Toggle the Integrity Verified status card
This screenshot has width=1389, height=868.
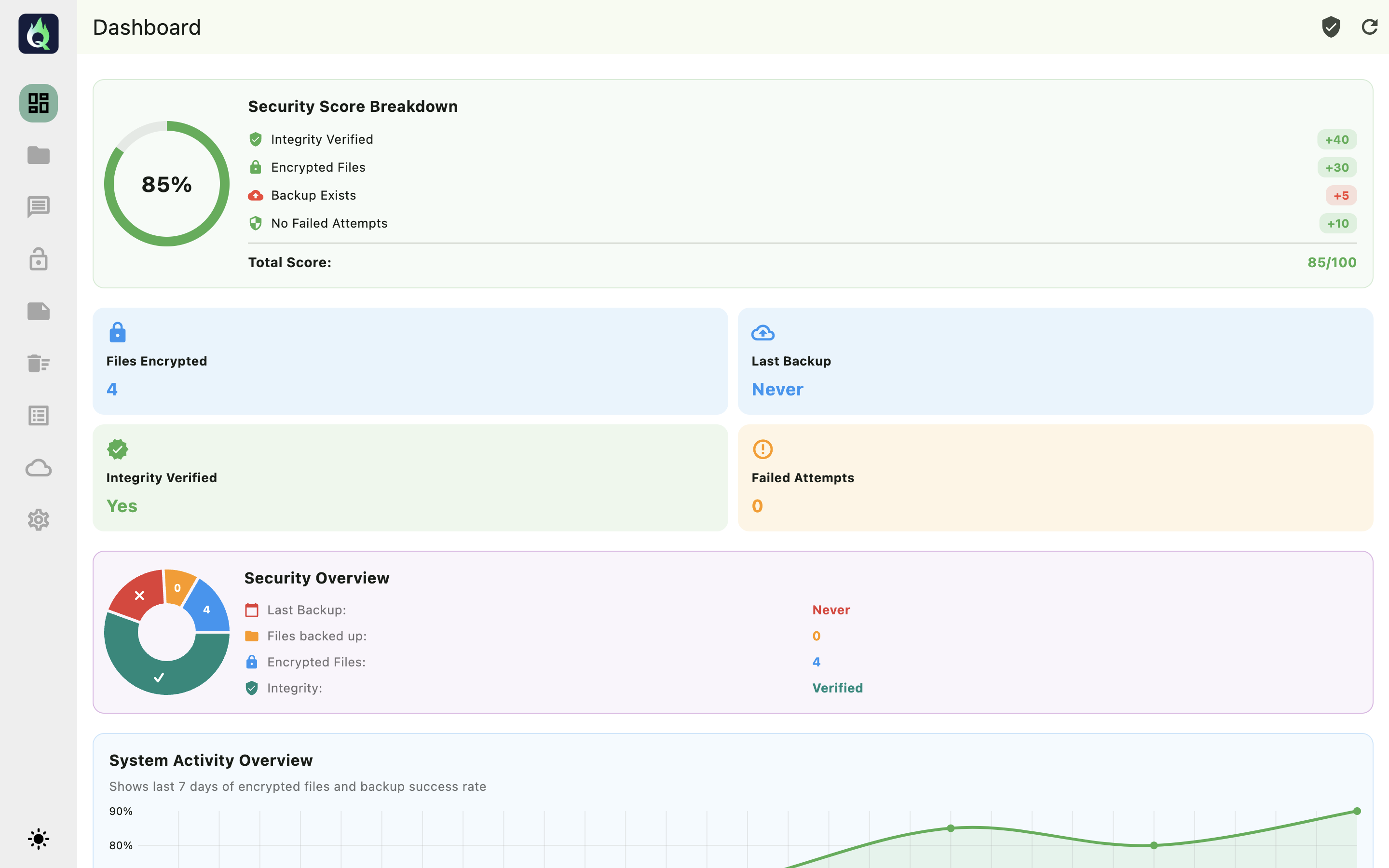(410, 478)
